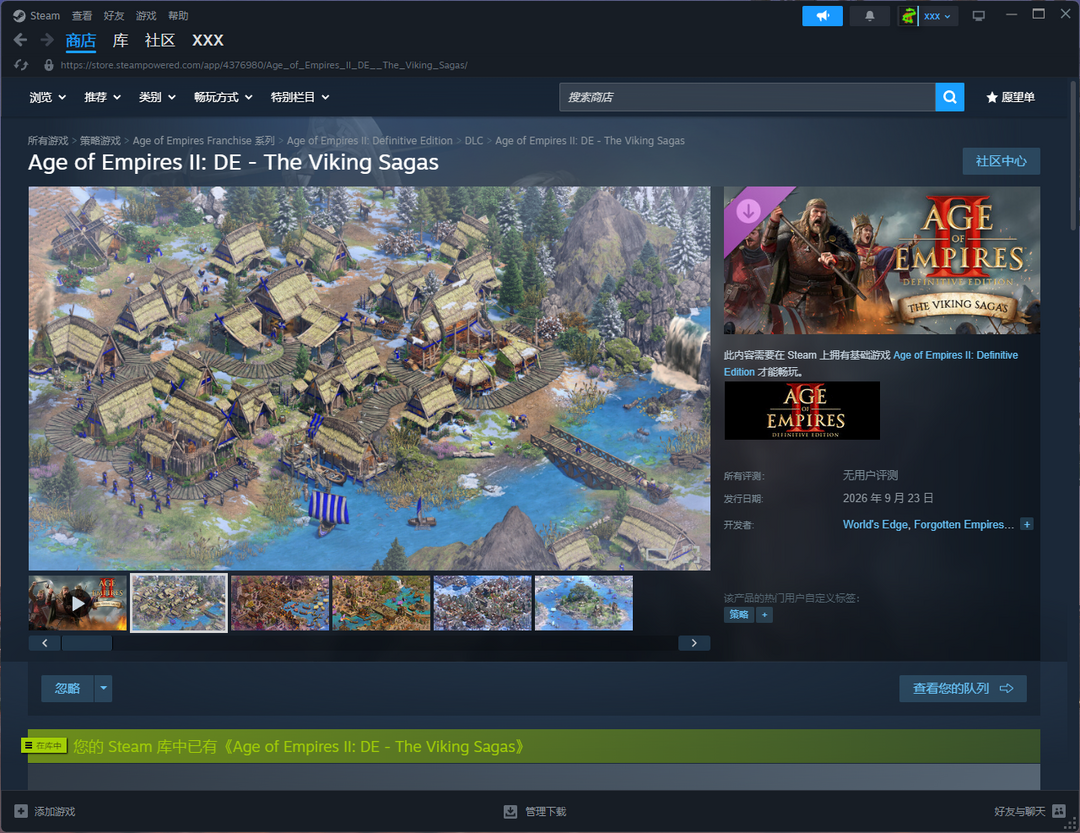Click the plus icon next to 添加游戏
Screen dimensions: 1080x833
click(x=21, y=811)
